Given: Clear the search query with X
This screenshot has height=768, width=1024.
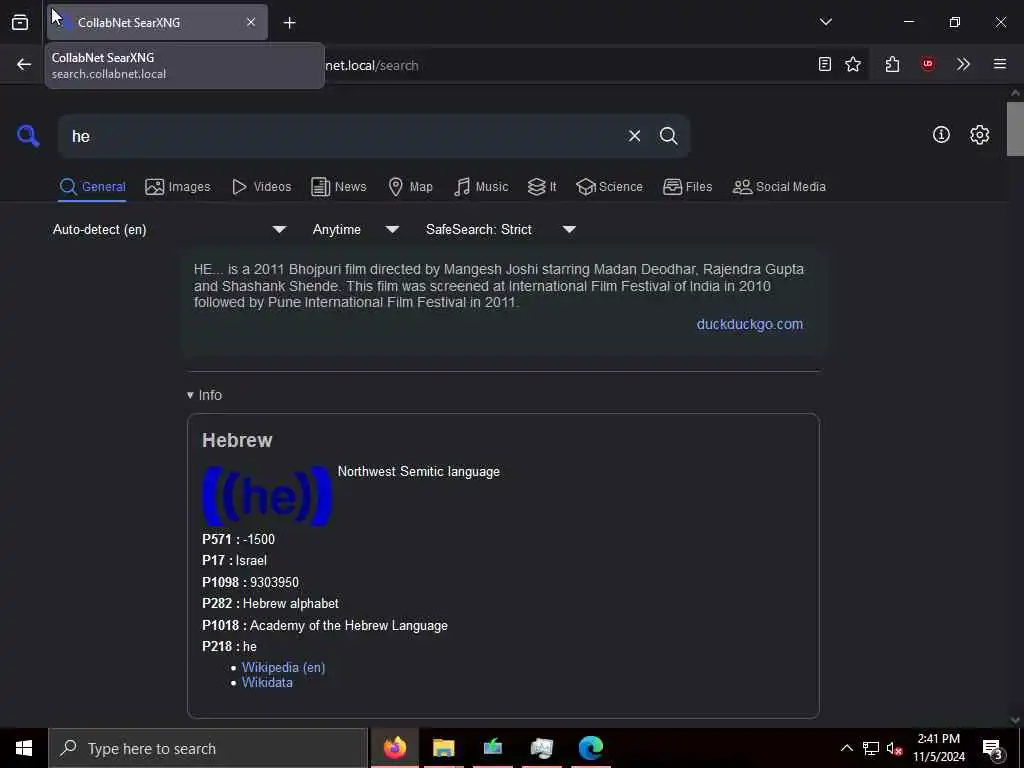Looking at the screenshot, I should click(x=634, y=136).
